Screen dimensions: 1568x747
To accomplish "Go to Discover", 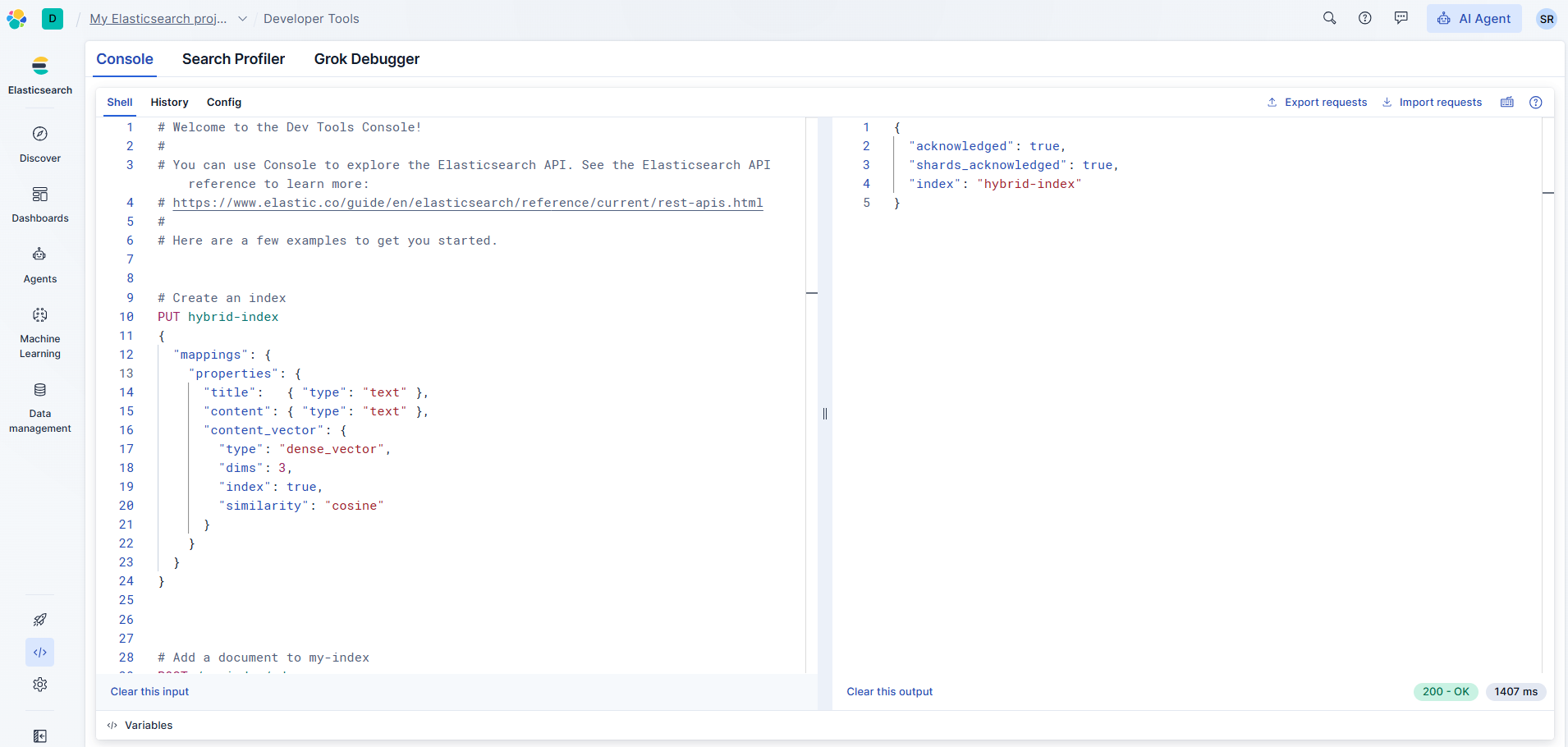I will [x=40, y=144].
